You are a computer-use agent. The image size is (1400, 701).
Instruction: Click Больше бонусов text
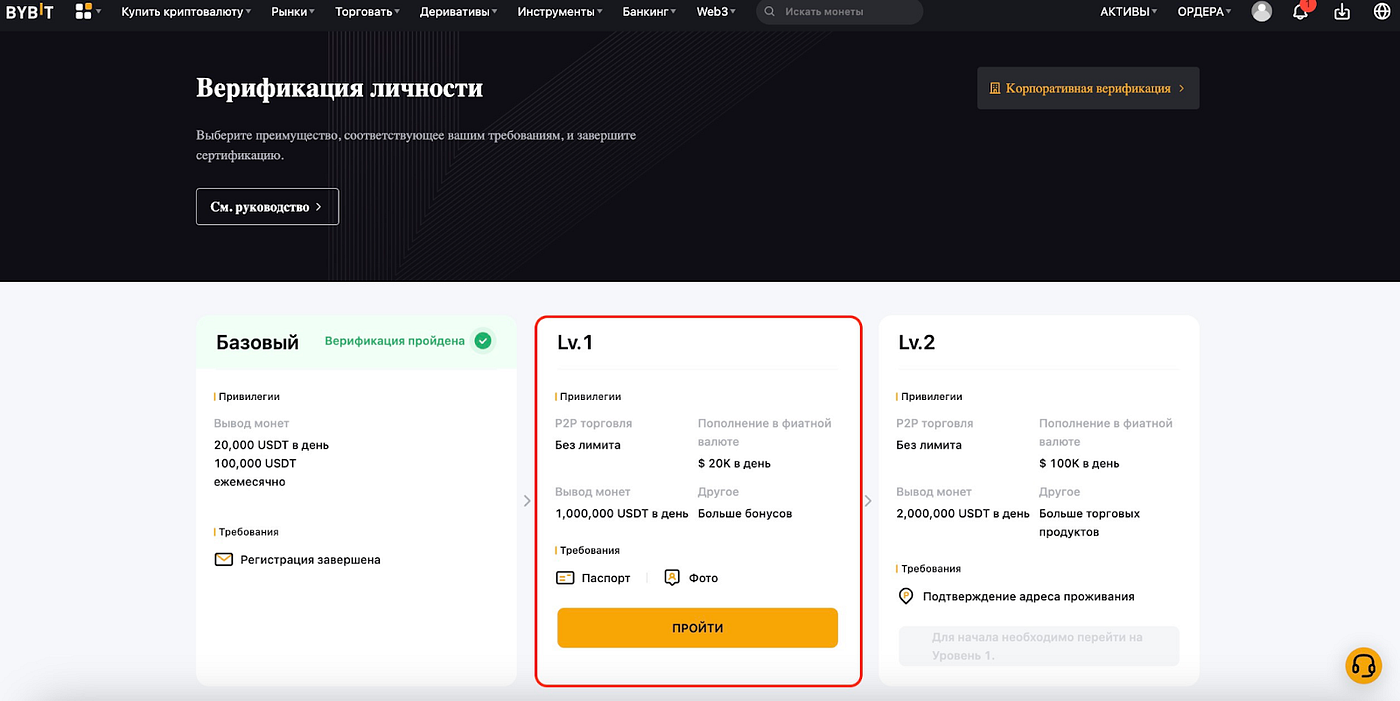(x=745, y=513)
